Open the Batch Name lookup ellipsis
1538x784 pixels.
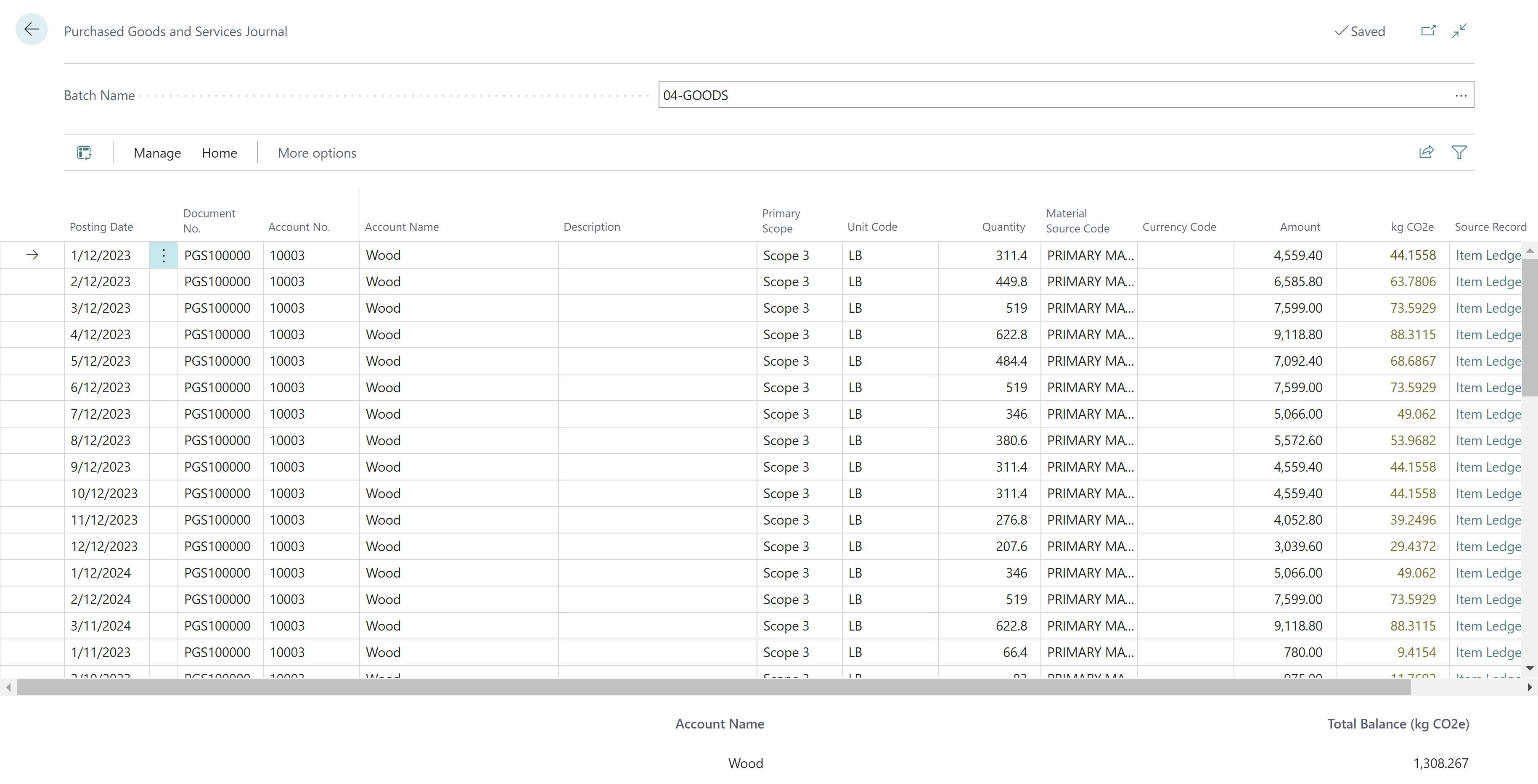1460,95
